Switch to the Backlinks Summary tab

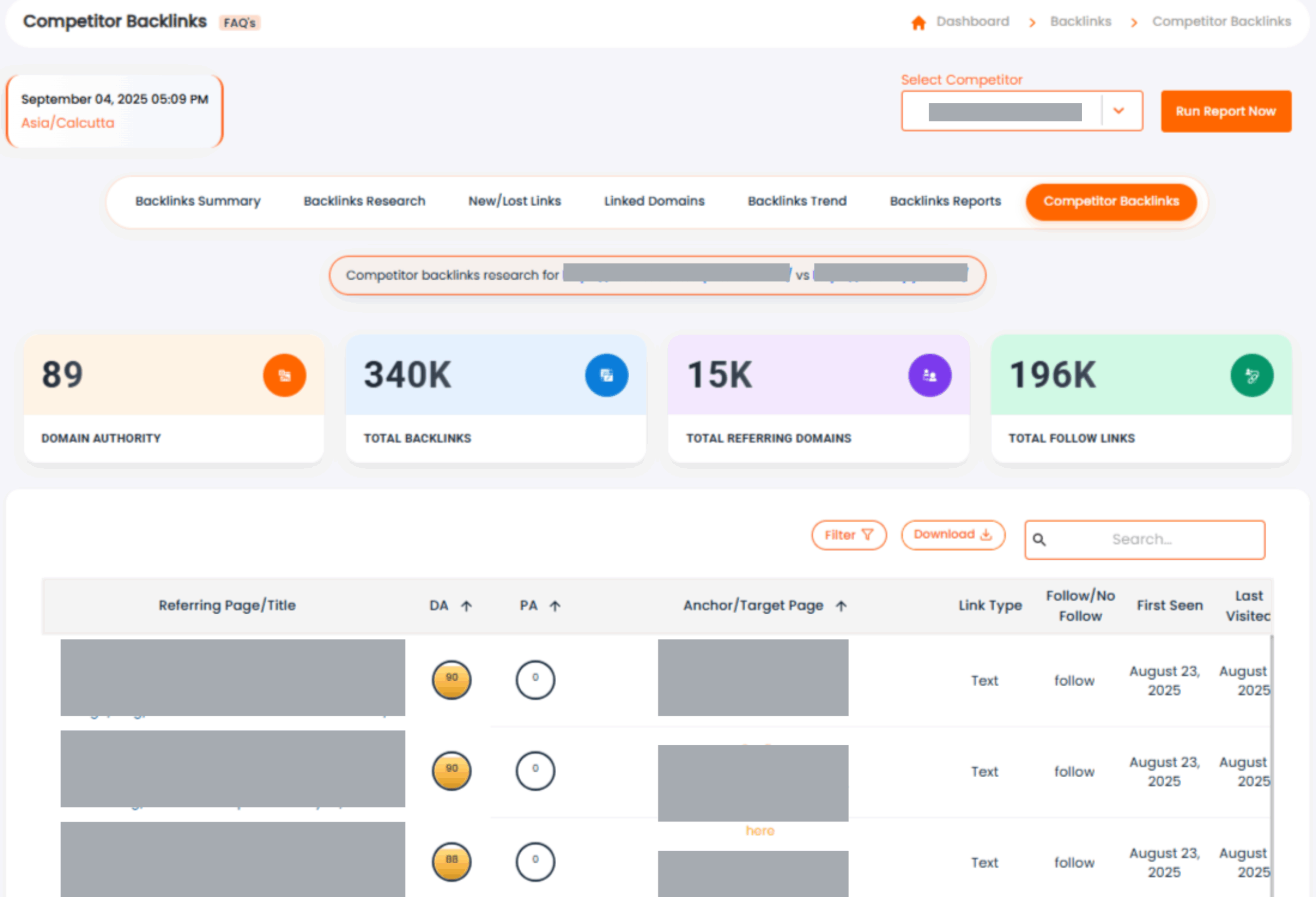click(x=197, y=202)
